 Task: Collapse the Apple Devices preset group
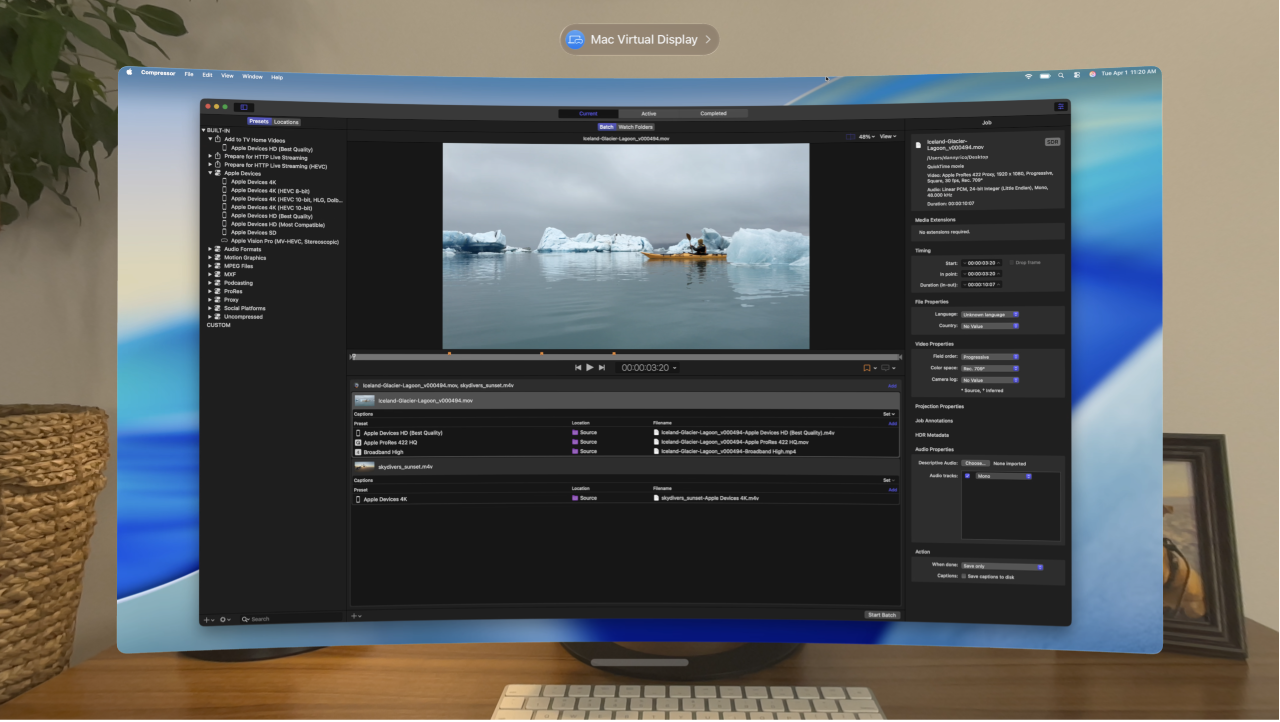click(x=210, y=172)
